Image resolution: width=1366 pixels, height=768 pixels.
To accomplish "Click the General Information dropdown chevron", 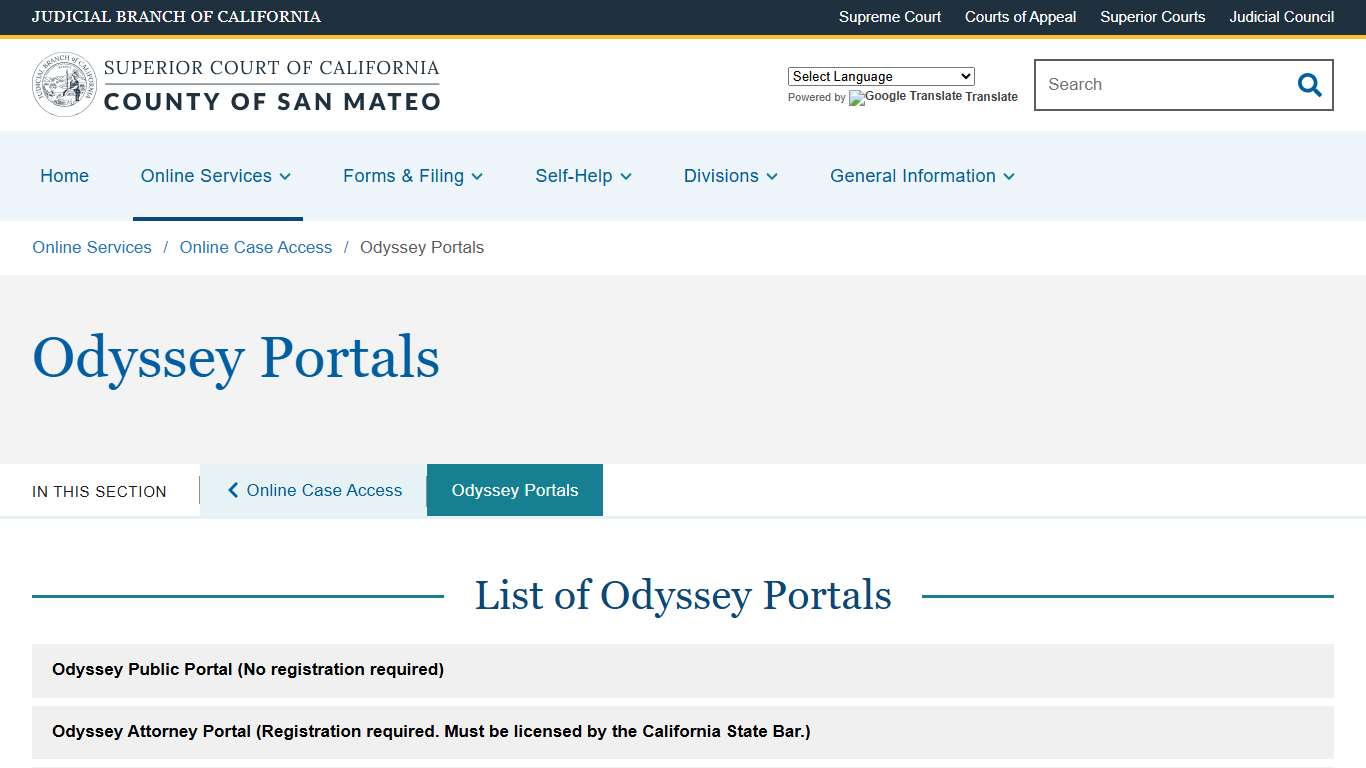I will [x=1010, y=177].
